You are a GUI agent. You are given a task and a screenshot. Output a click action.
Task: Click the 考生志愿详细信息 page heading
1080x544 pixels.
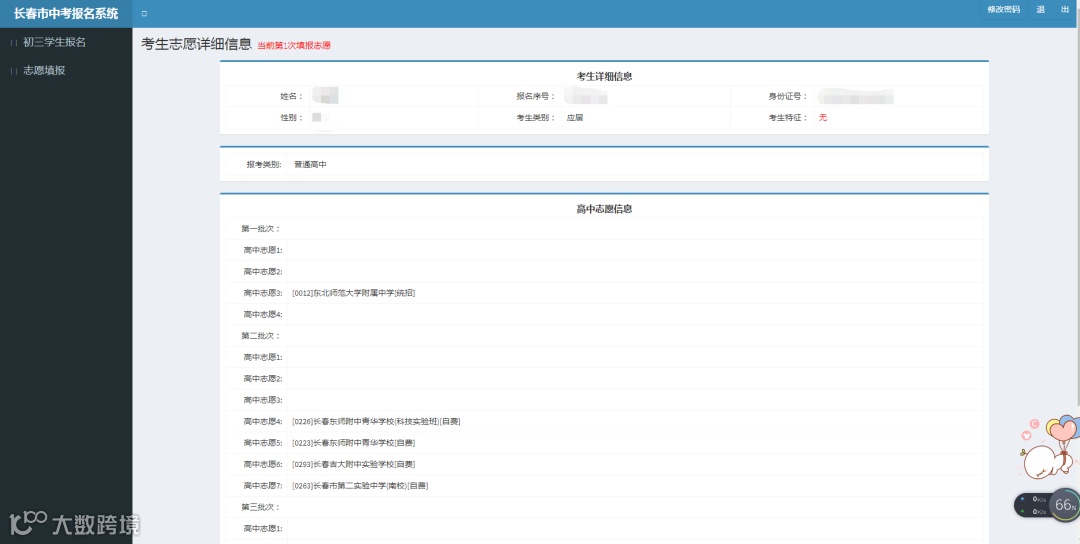(196, 45)
